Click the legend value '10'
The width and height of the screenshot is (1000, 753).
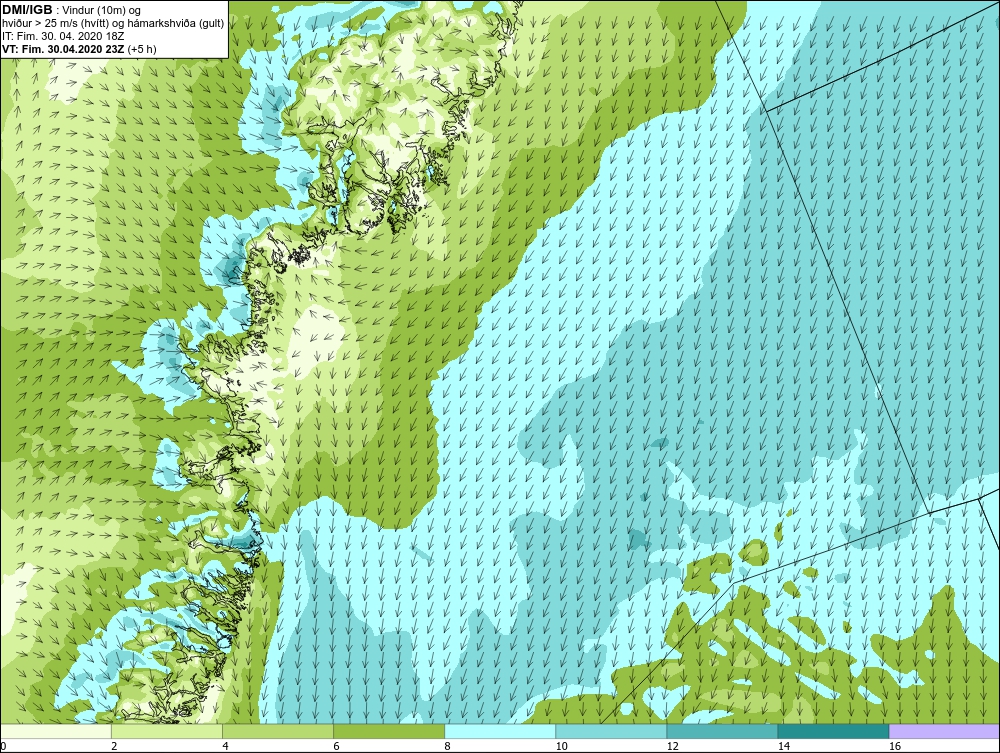(x=561, y=746)
